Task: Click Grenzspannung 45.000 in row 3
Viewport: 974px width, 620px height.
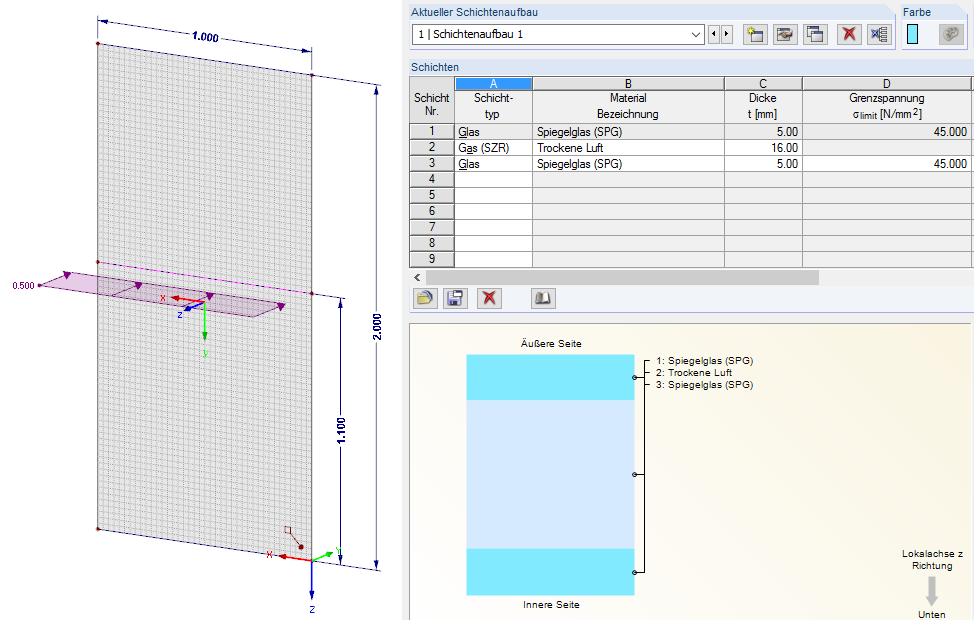Action: click(x=886, y=164)
